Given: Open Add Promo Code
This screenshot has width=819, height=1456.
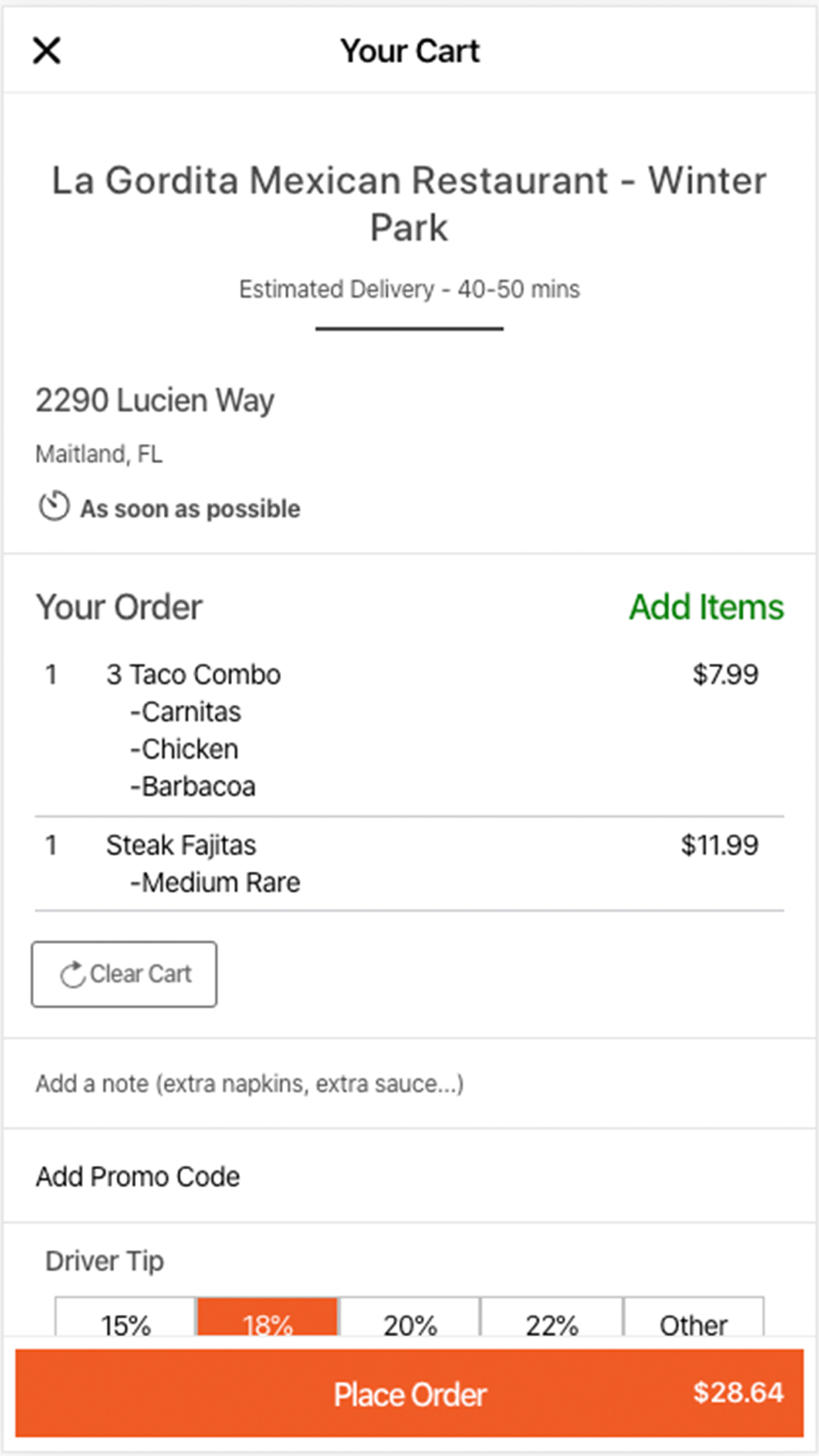Looking at the screenshot, I should pos(138,1177).
